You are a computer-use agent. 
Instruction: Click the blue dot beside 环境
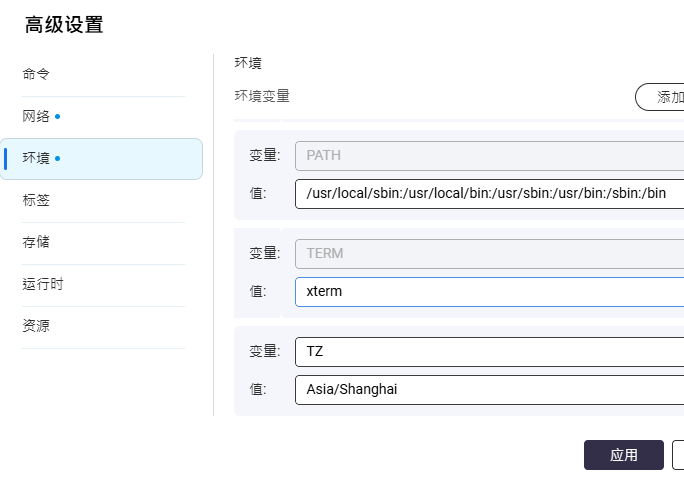[58, 158]
